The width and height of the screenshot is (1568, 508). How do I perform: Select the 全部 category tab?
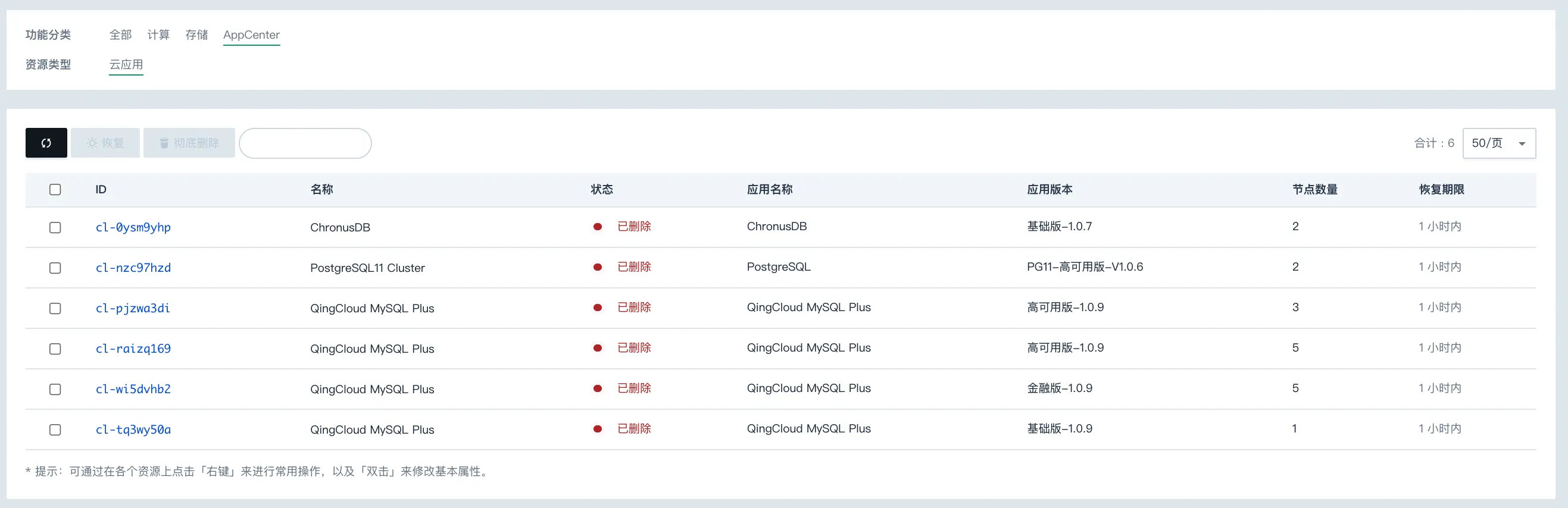pos(120,35)
